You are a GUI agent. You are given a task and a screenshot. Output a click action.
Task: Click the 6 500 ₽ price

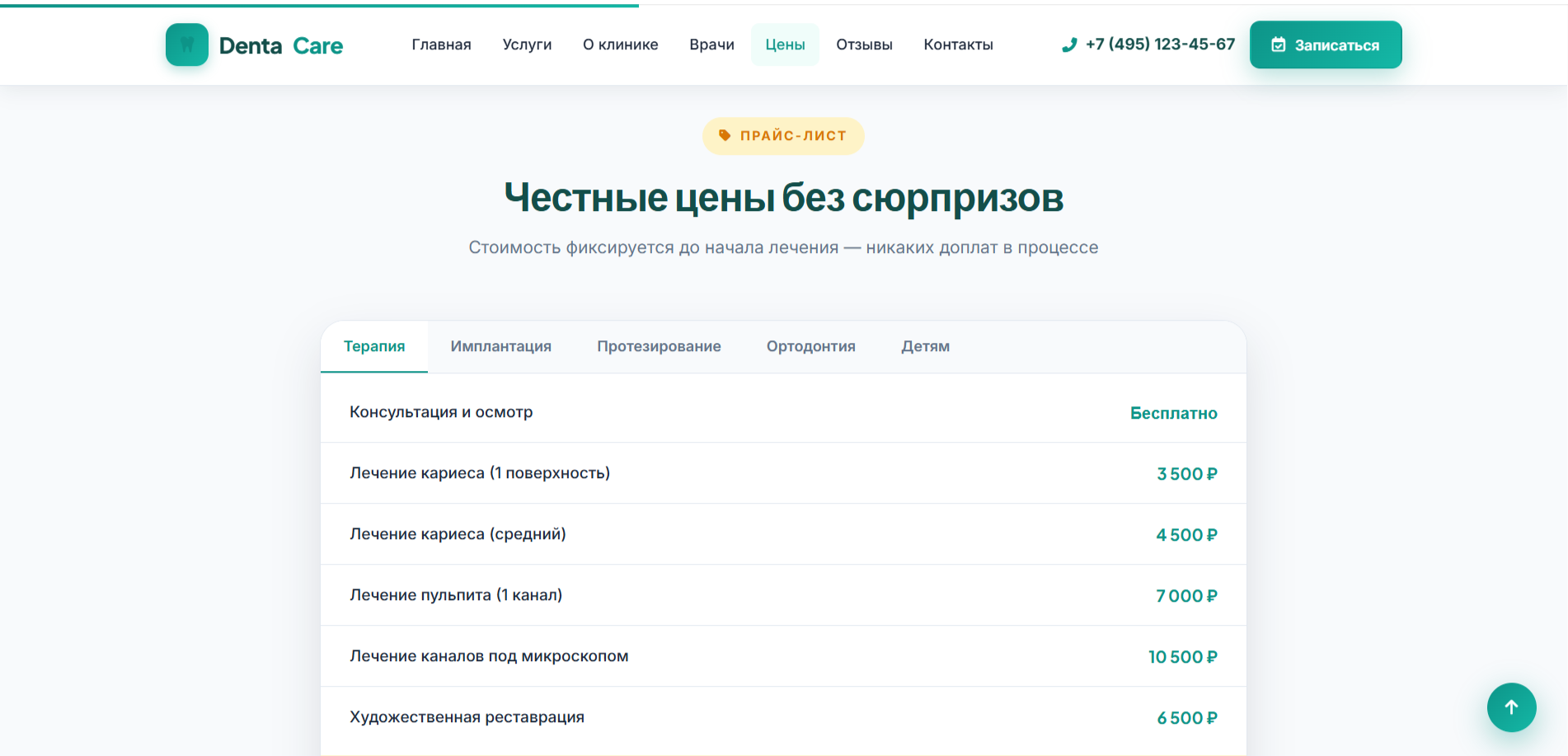[1187, 718]
